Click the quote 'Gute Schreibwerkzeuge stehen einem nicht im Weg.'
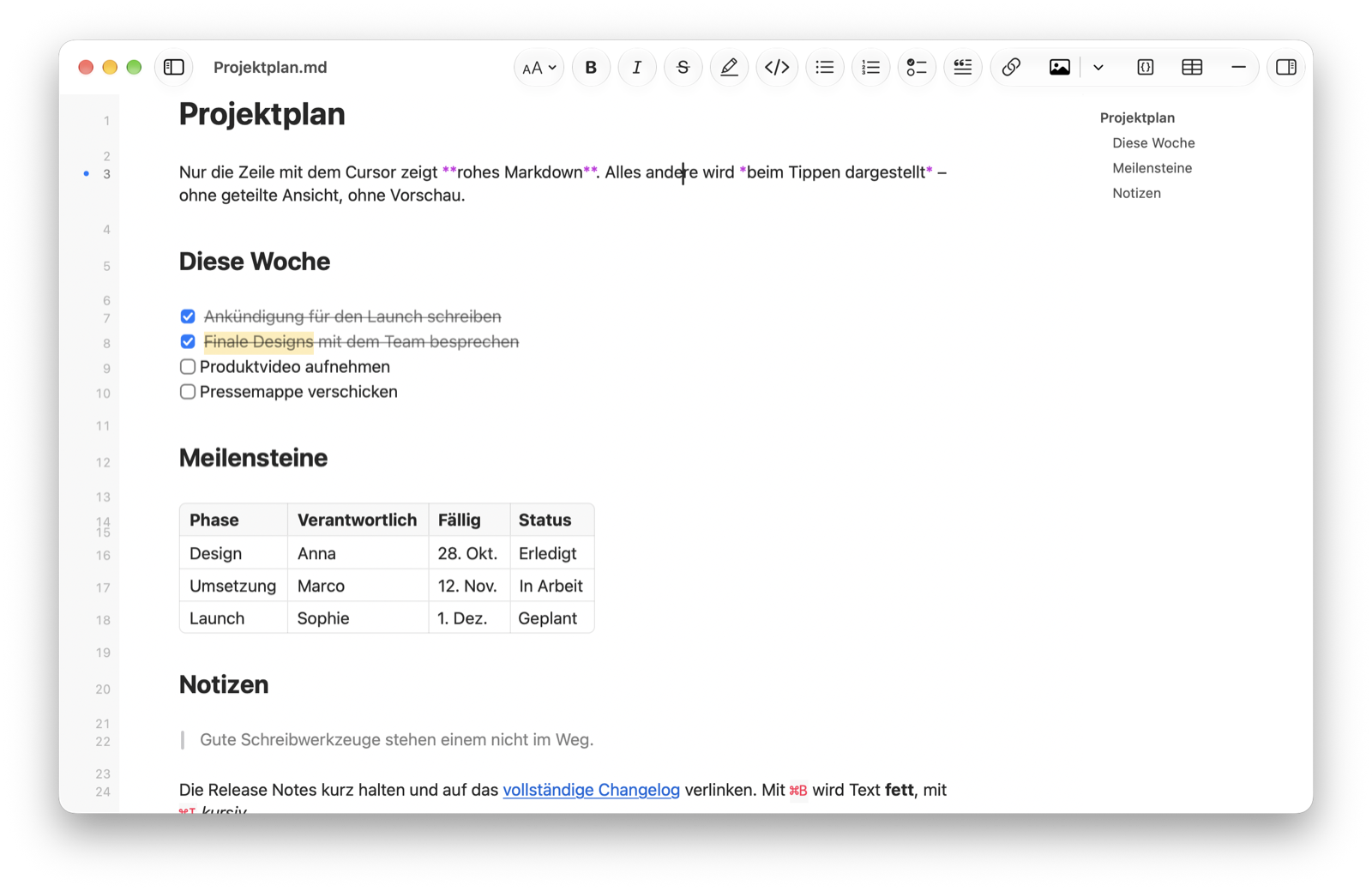This screenshot has width=1372, height=891. pyautogui.click(x=396, y=739)
